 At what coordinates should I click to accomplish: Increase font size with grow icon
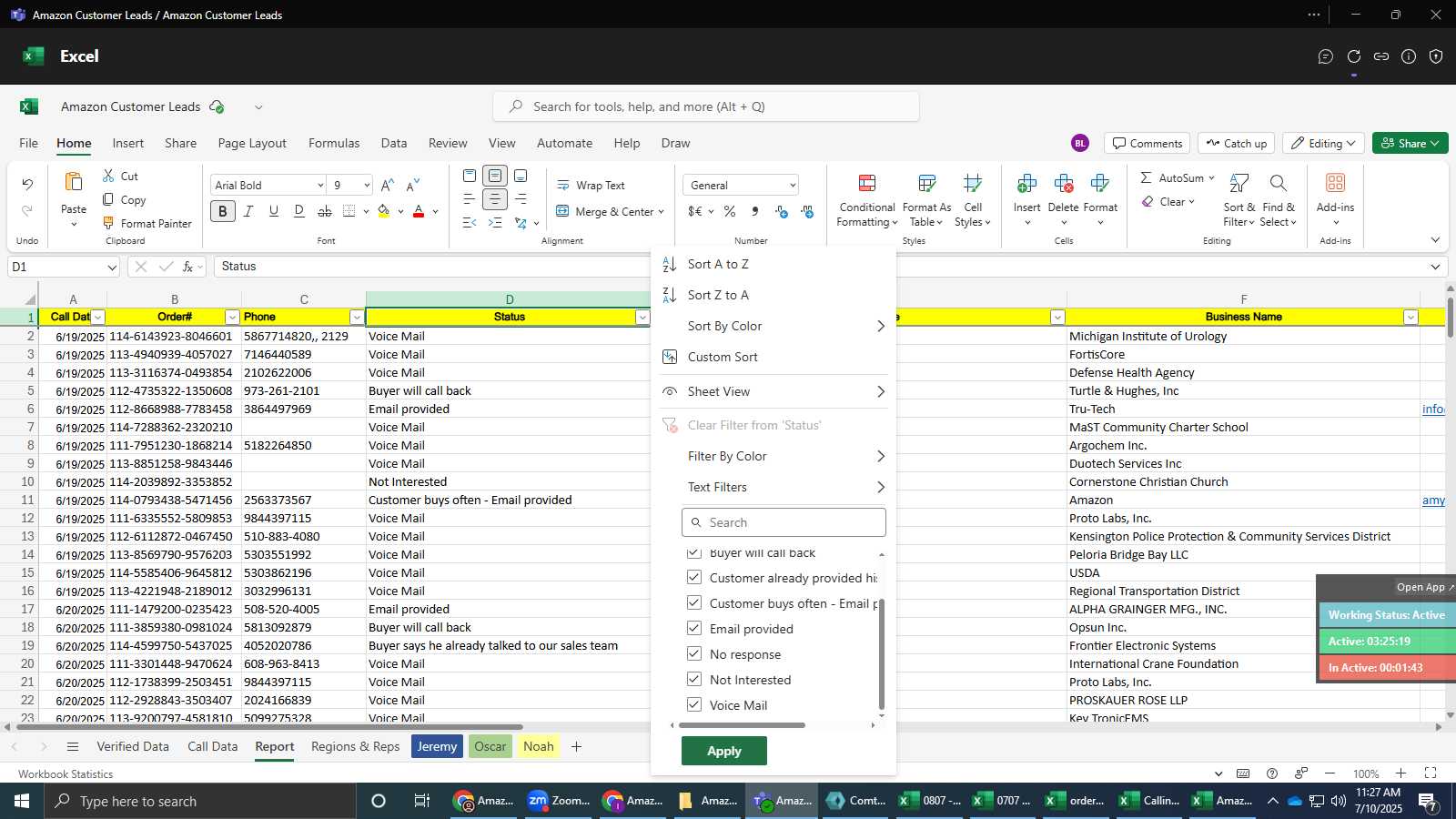click(388, 185)
